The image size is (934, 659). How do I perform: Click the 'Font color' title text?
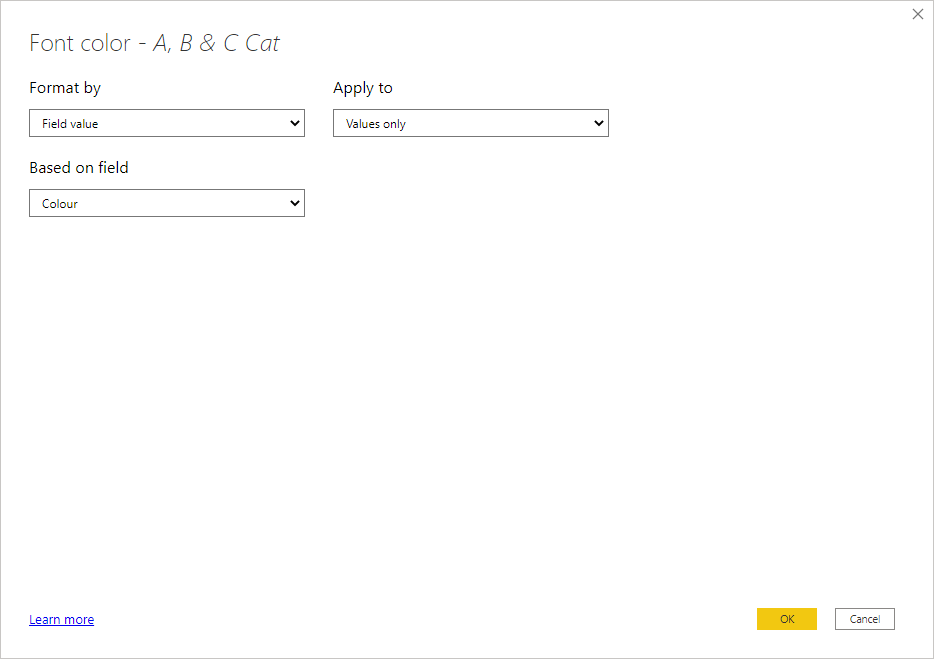tap(80, 43)
